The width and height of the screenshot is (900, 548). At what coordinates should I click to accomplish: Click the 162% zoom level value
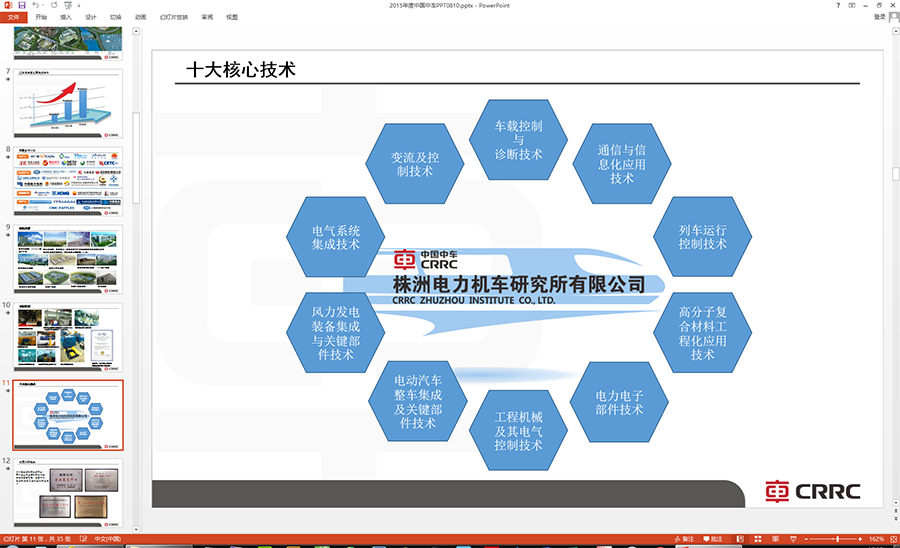click(x=876, y=539)
